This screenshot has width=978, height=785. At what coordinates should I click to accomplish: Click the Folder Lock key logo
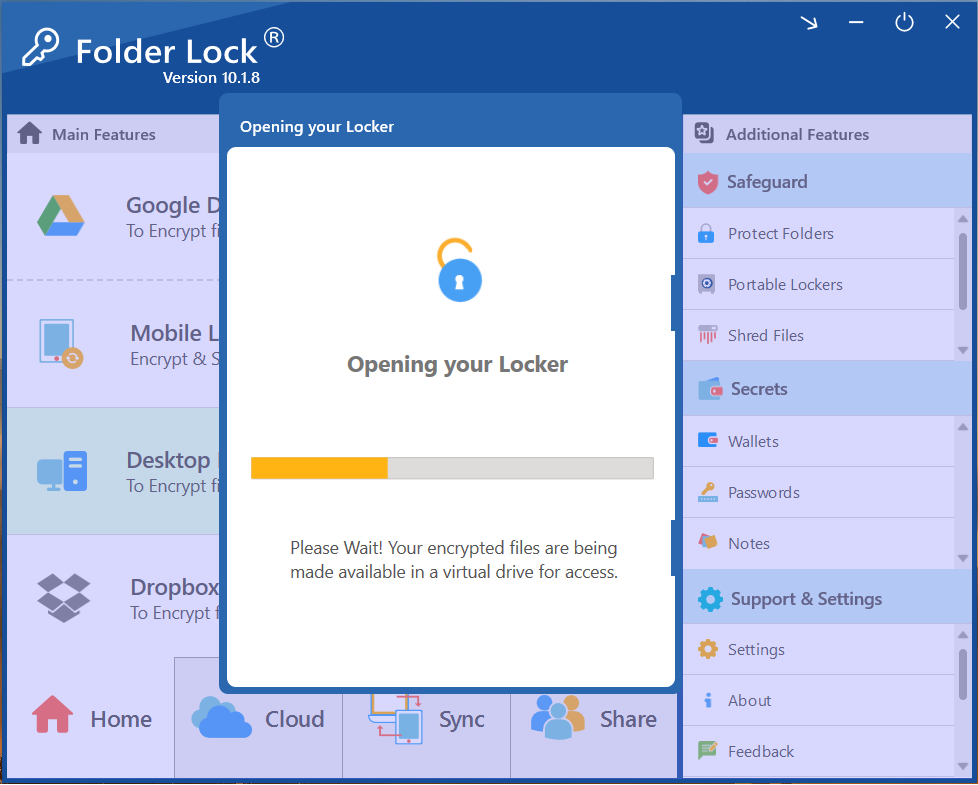[41, 47]
